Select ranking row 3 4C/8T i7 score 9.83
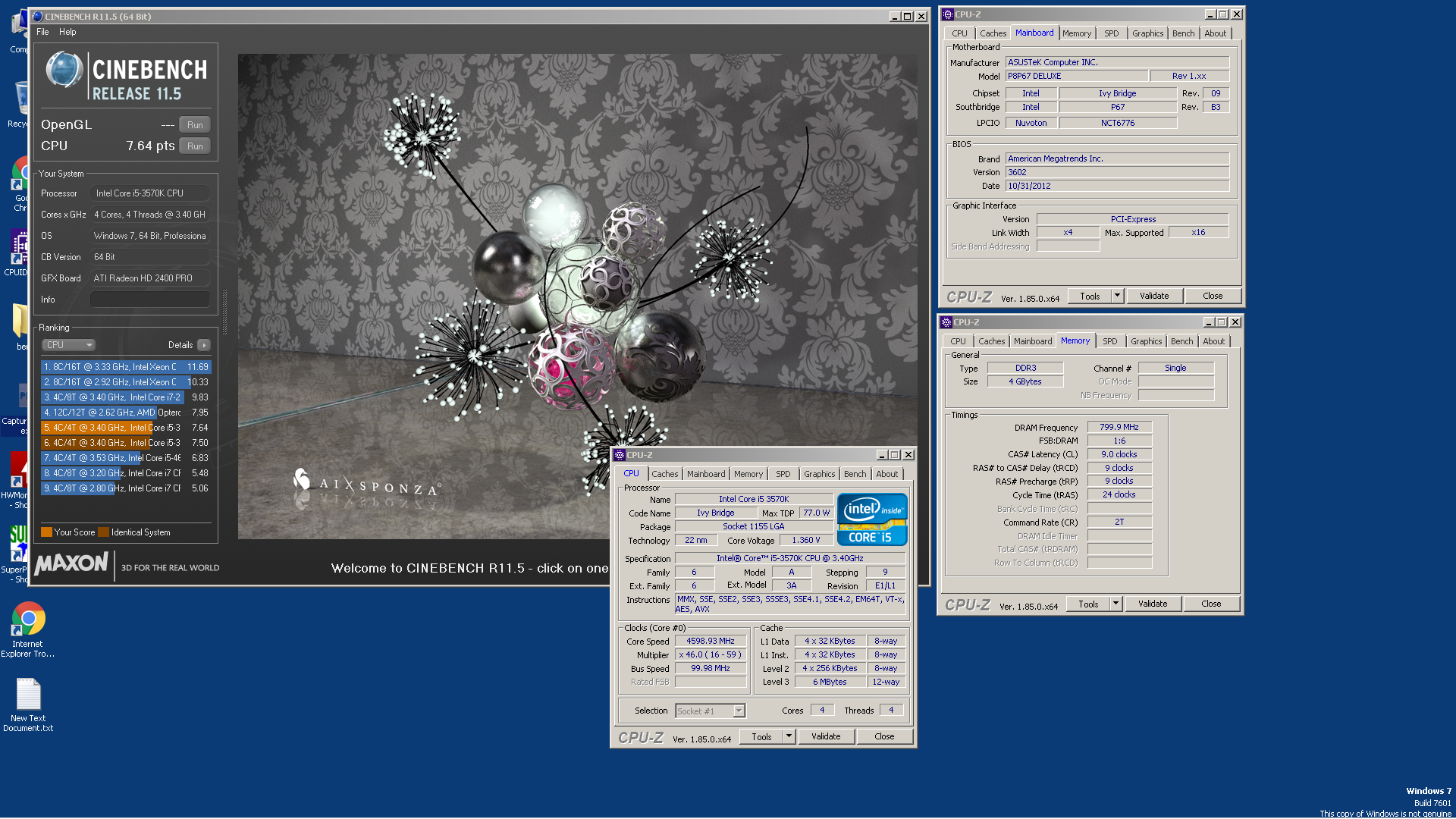The height and width of the screenshot is (819, 1456). click(125, 397)
